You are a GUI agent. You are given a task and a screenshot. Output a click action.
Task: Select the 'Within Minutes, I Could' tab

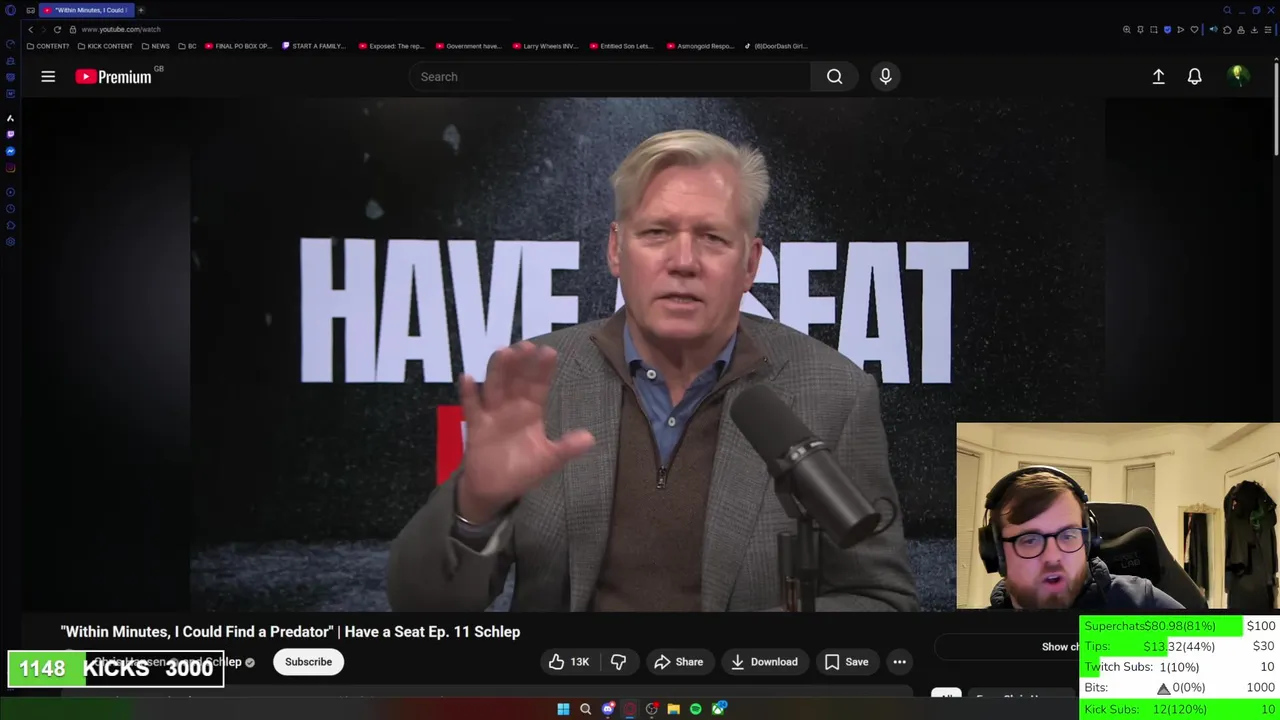pos(86,10)
